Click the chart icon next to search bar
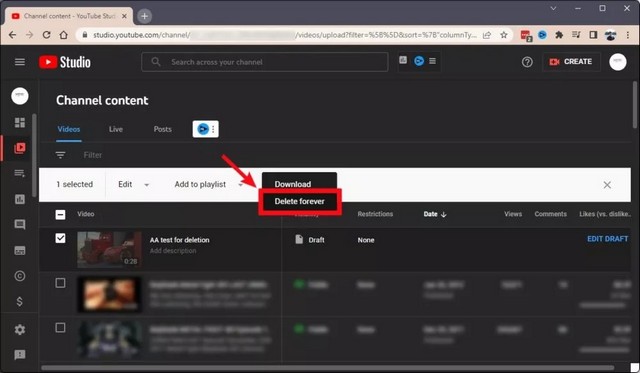Image resolution: width=640 pixels, height=373 pixels. coord(403,60)
